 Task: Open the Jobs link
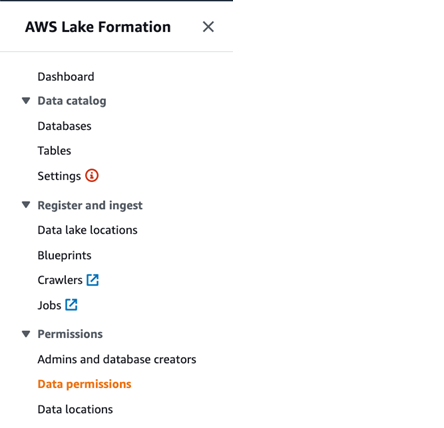tap(49, 305)
